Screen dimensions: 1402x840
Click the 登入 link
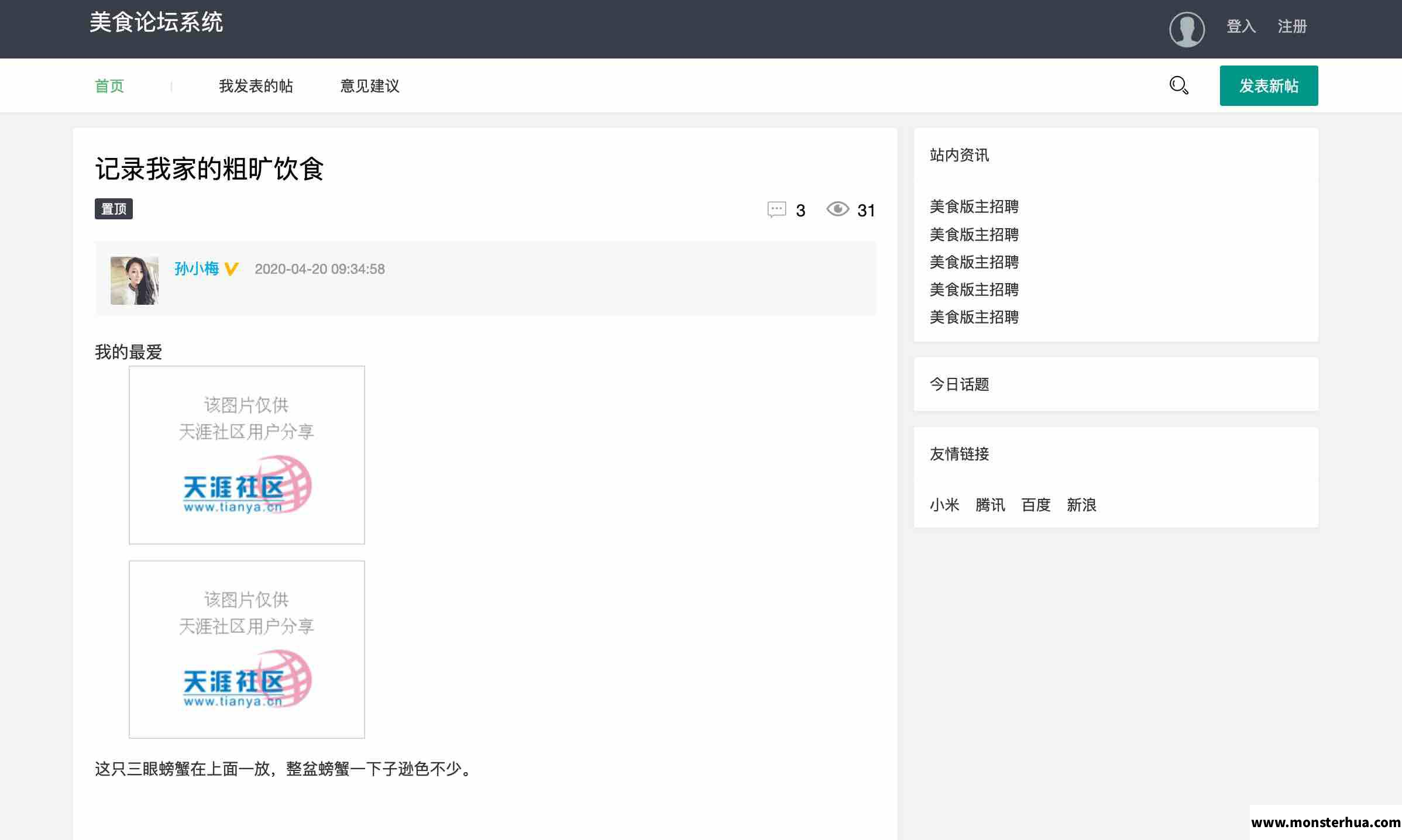pos(1241,26)
